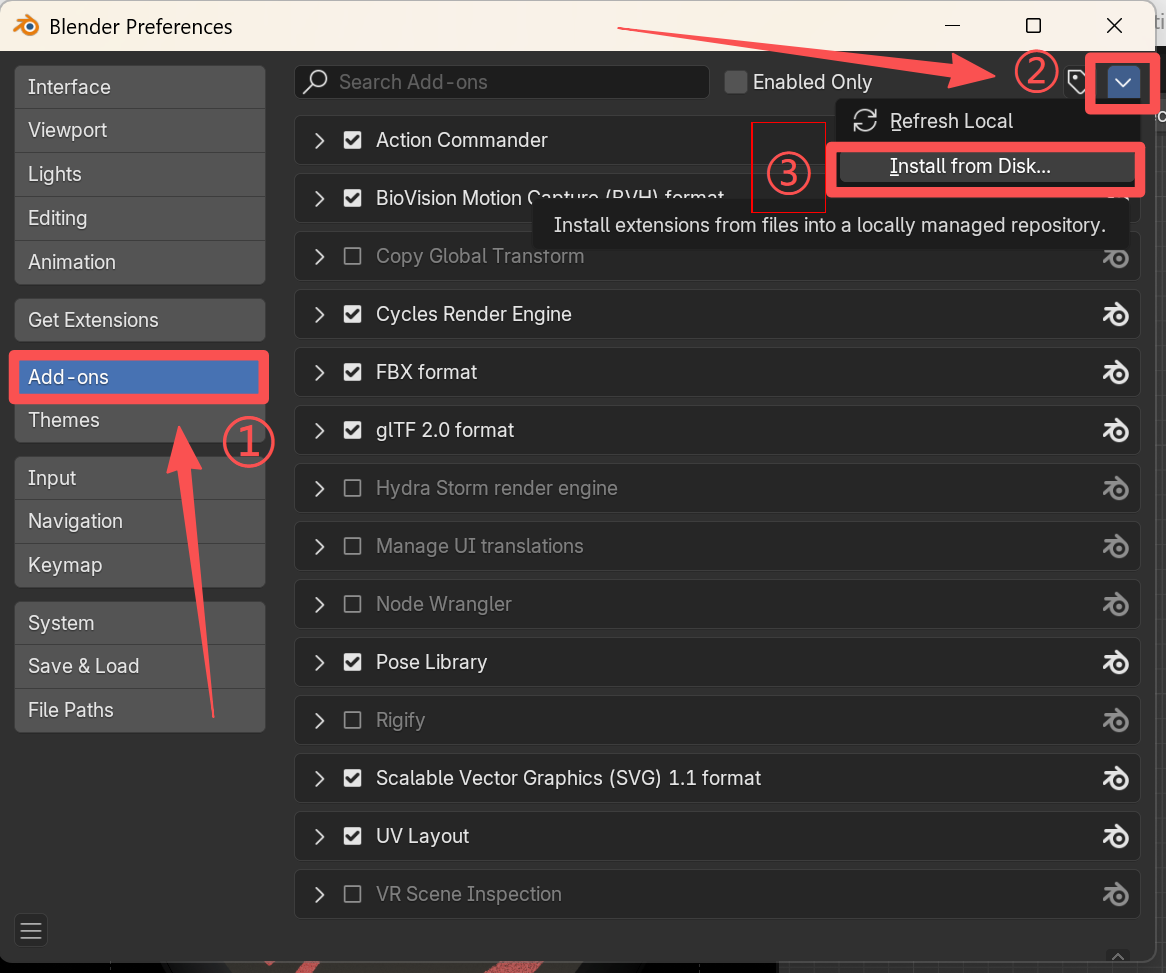Open the Save & Load preferences tab
The image size is (1166, 973).
pos(140,667)
